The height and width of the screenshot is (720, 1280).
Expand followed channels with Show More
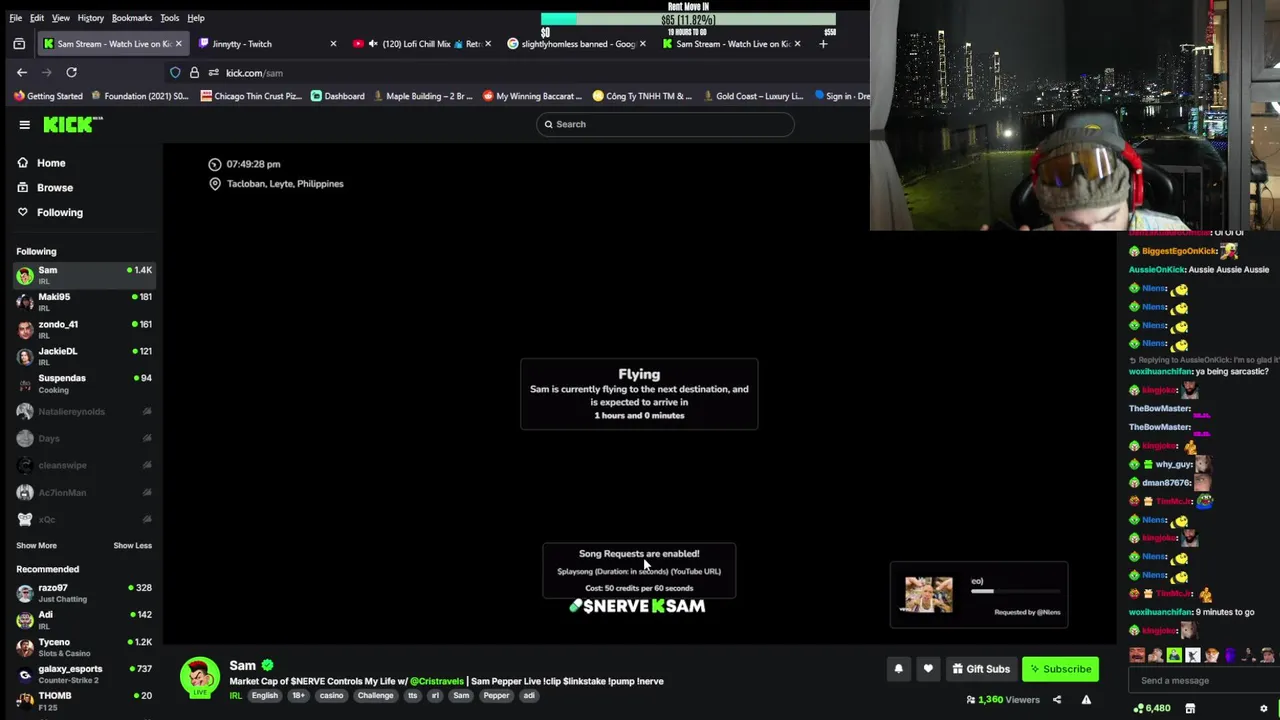[x=36, y=546]
